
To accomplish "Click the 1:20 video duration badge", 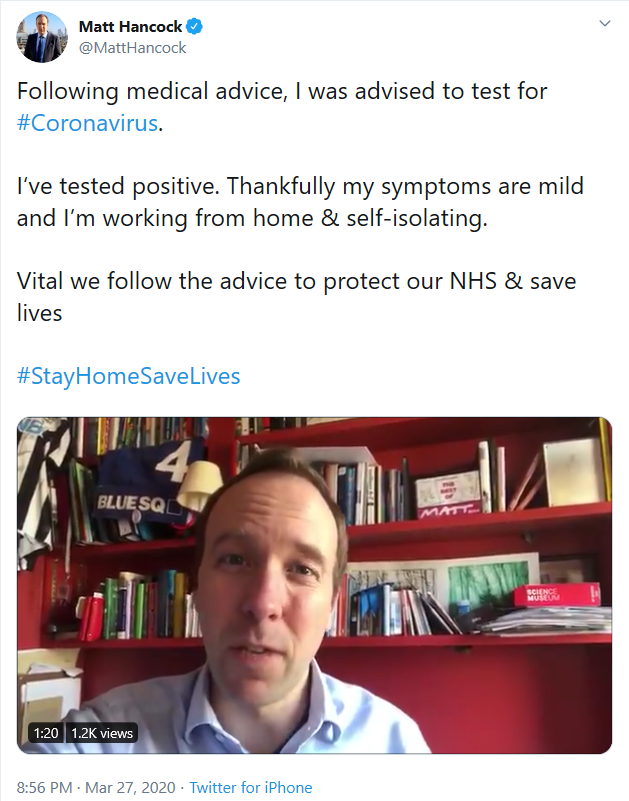I will click(x=46, y=733).
